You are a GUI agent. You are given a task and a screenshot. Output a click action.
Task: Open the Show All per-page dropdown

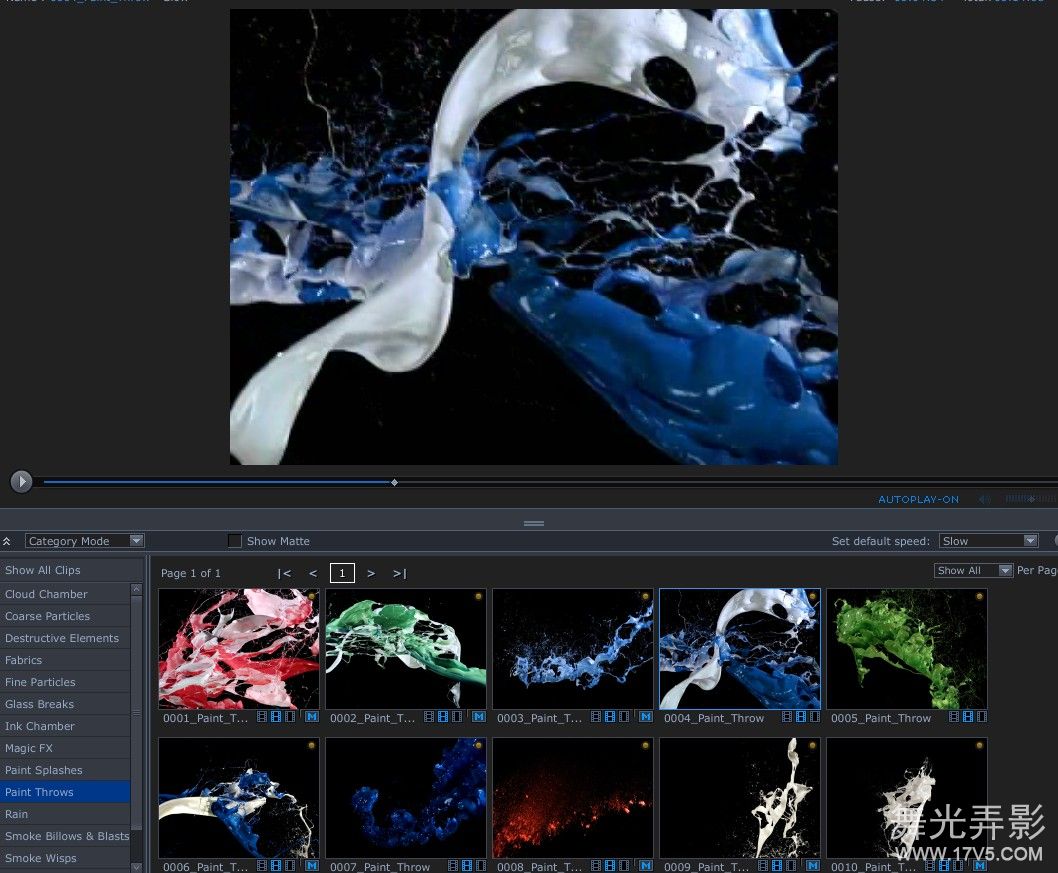click(x=973, y=570)
